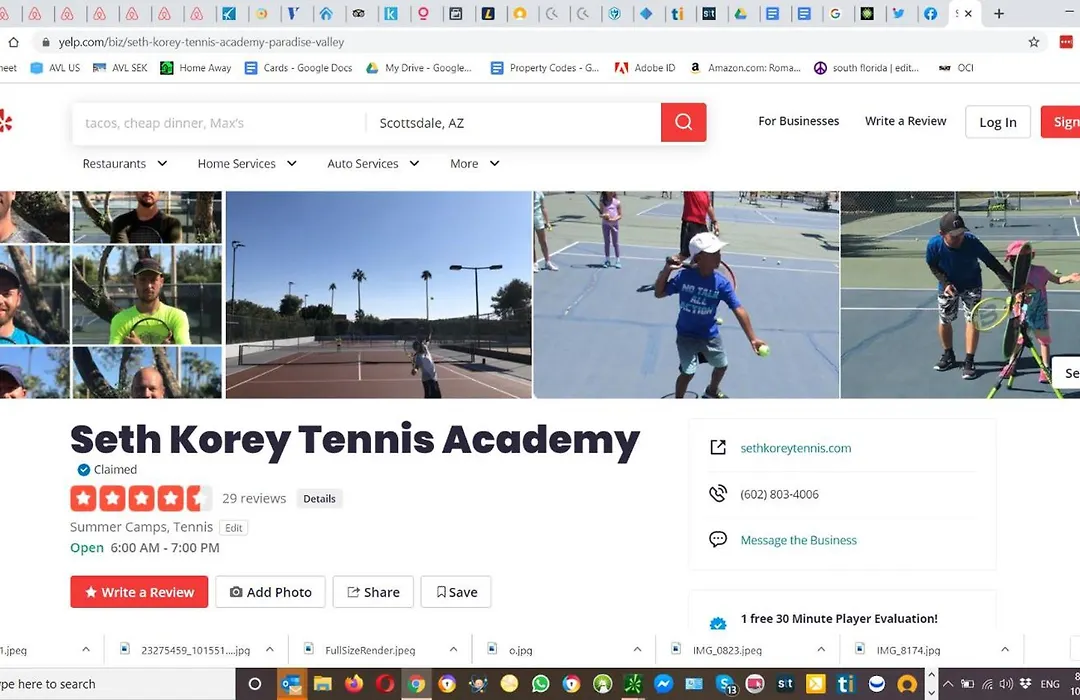Open the options caret for IMG_8174.jpg download
Screen dimensions: 1080x700
pos(1005,650)
